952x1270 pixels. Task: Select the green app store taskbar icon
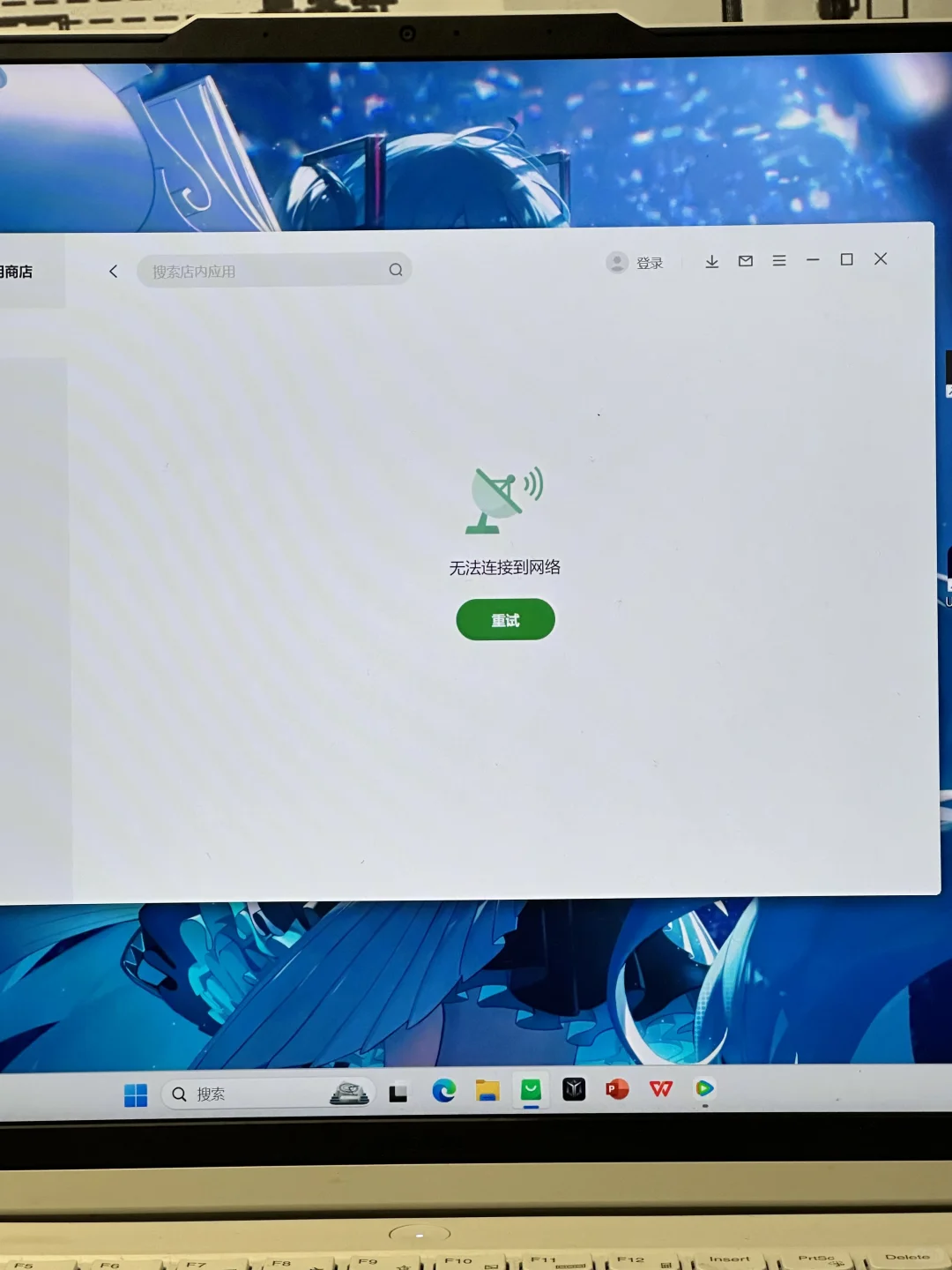point(531,1089)
